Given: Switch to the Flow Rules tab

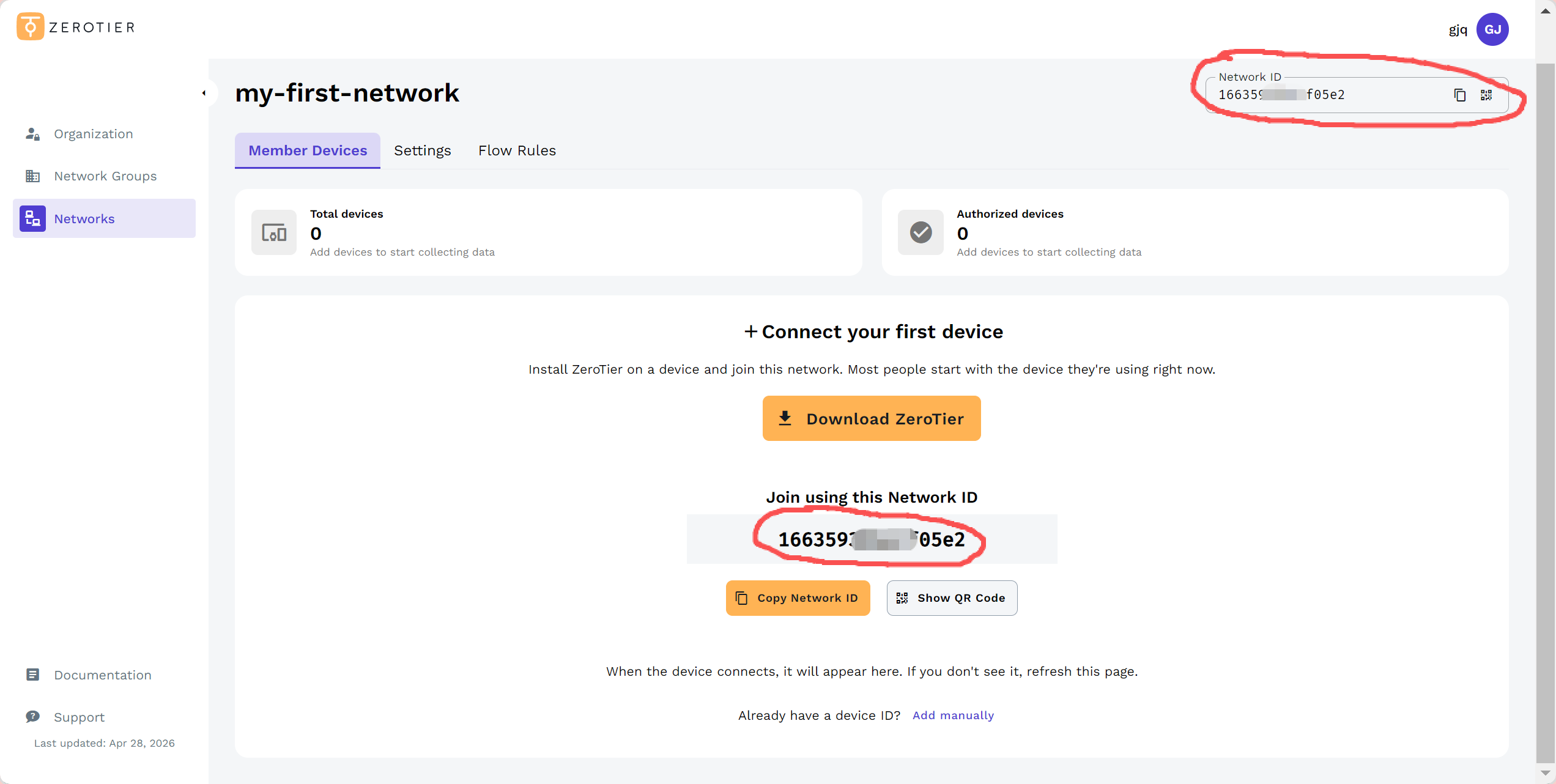Looking at the screenshot, I should [x=517, y=150].
